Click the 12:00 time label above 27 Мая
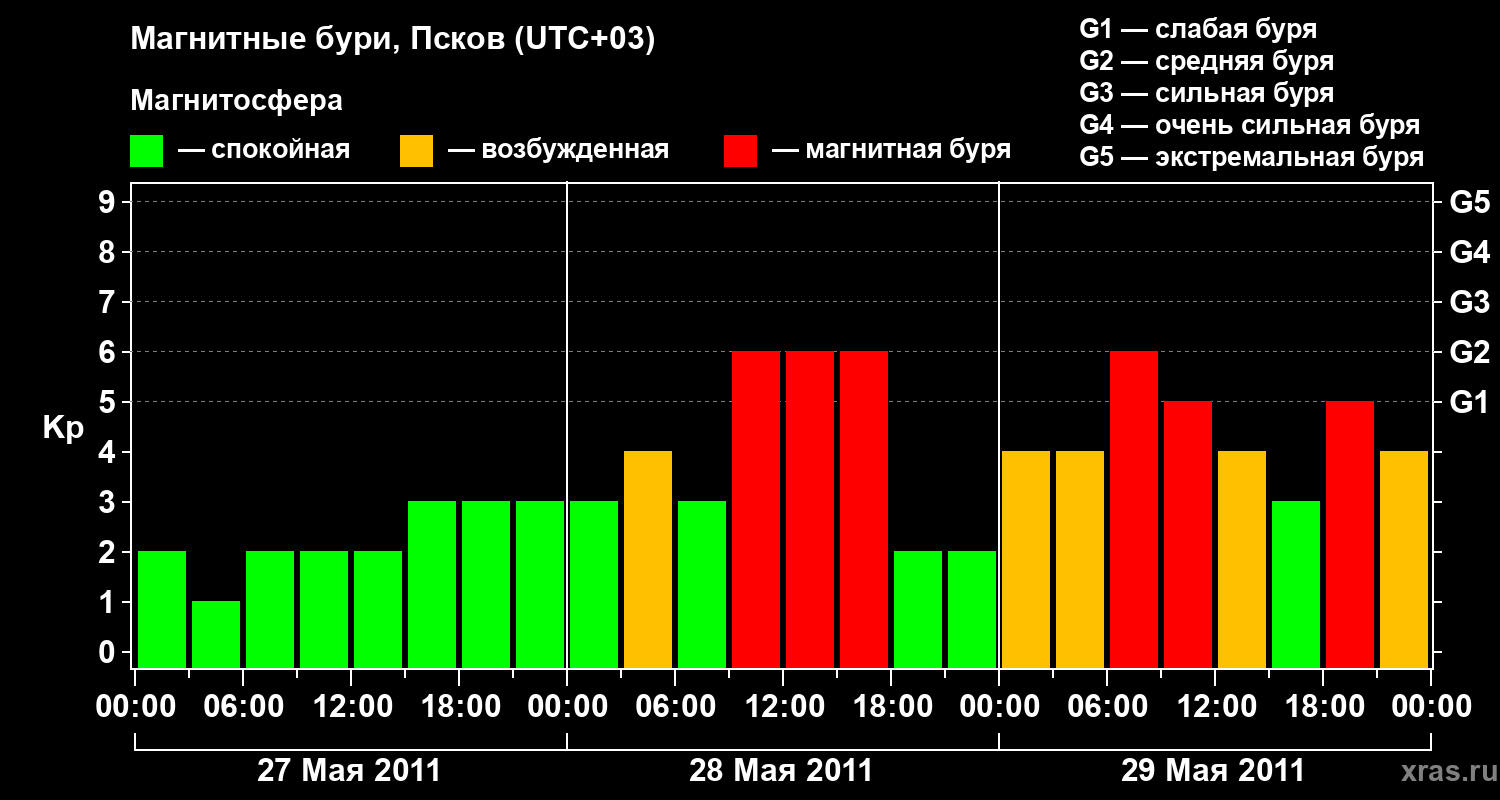The image size is (1500, 800). 351,706
